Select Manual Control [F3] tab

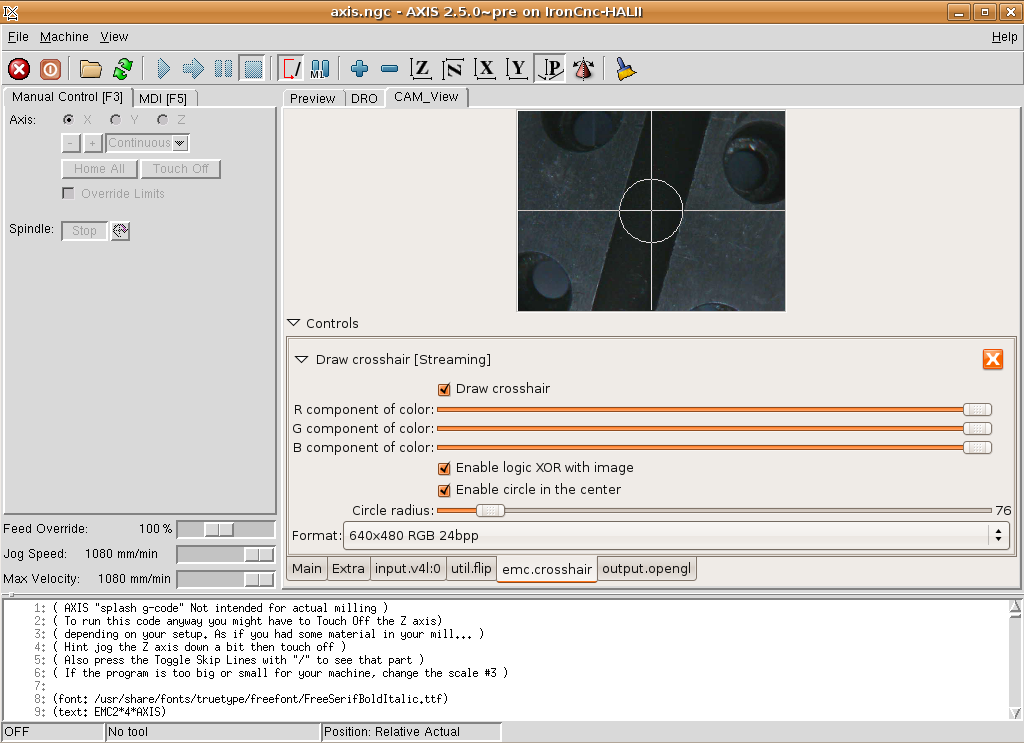(67, 97)
